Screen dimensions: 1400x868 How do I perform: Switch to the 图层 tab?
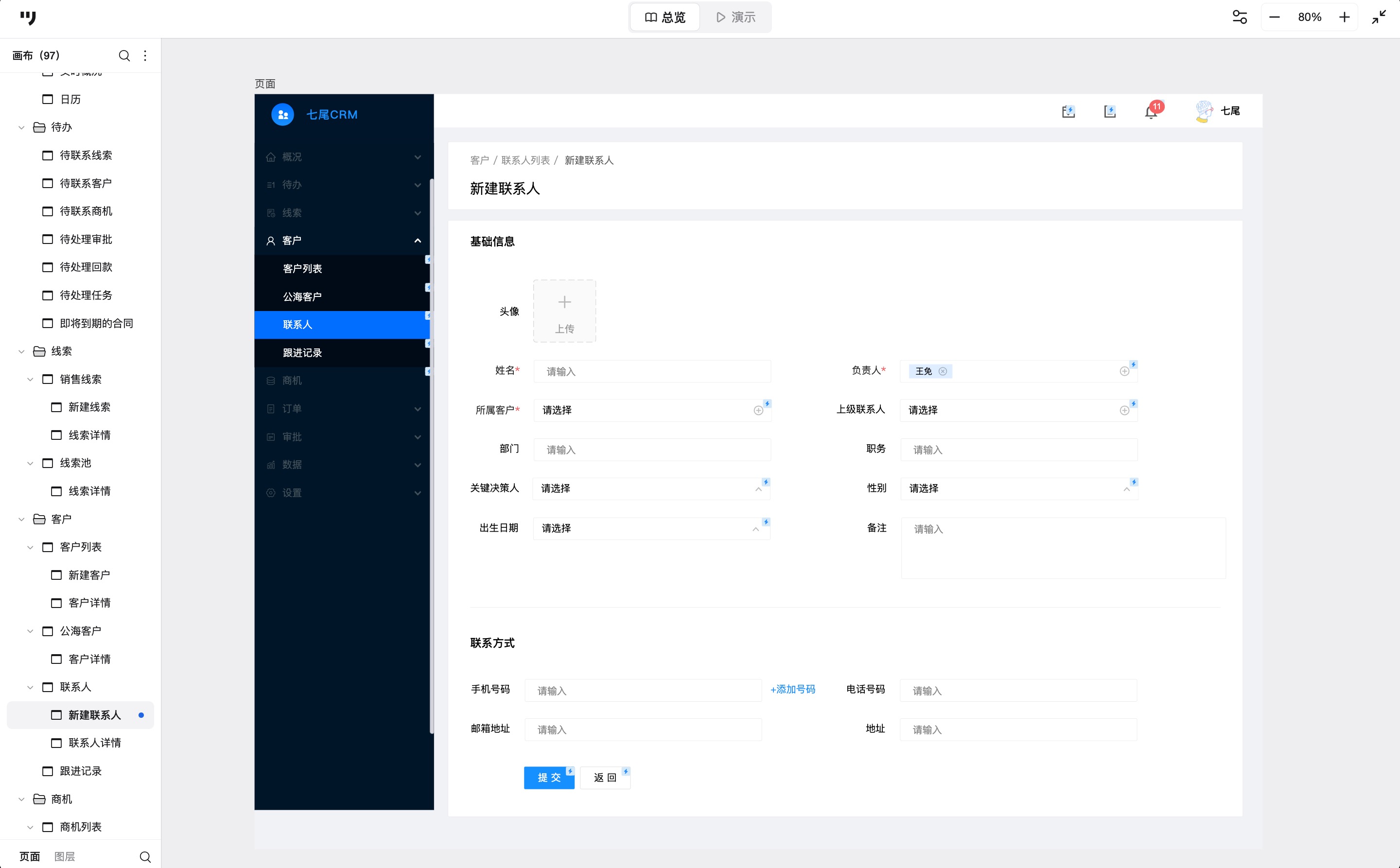click(x=64, y=856)
